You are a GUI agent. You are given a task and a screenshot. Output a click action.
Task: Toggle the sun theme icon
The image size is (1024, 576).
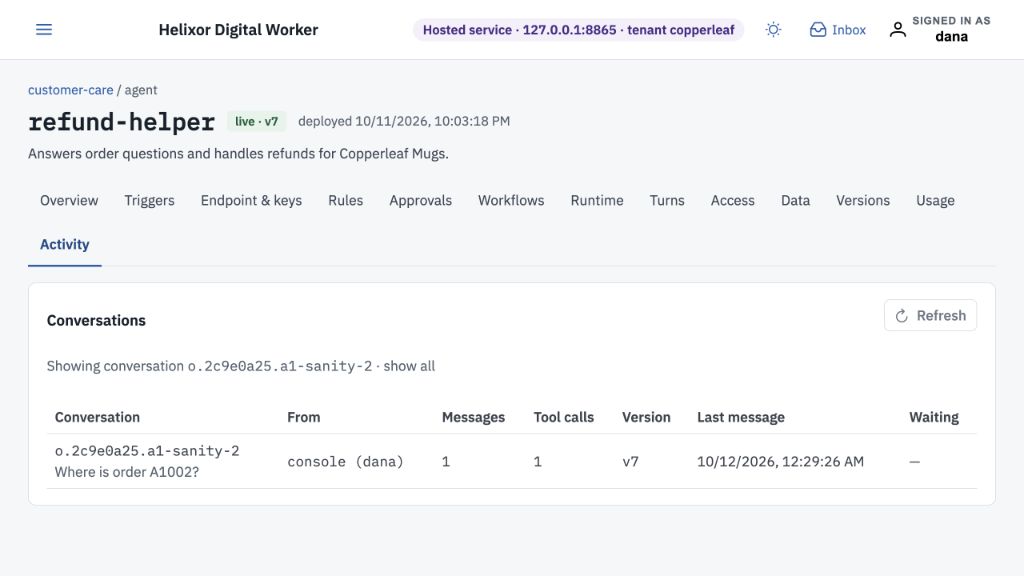click(773, 29)
